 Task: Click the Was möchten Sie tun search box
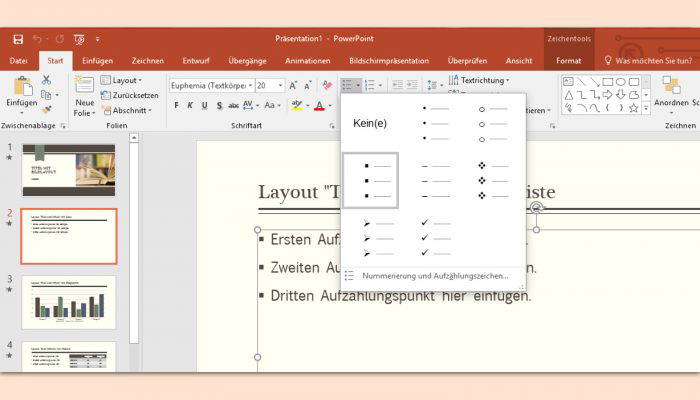(x=648, y=61)
